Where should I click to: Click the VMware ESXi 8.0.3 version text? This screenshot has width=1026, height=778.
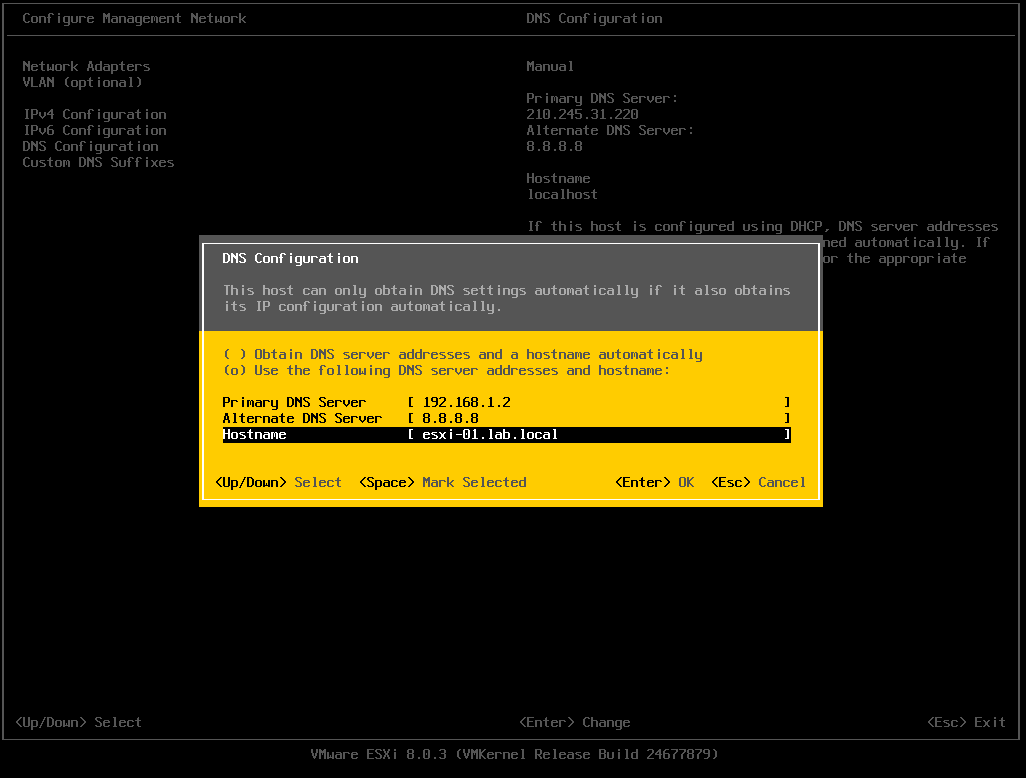[513, 754]
